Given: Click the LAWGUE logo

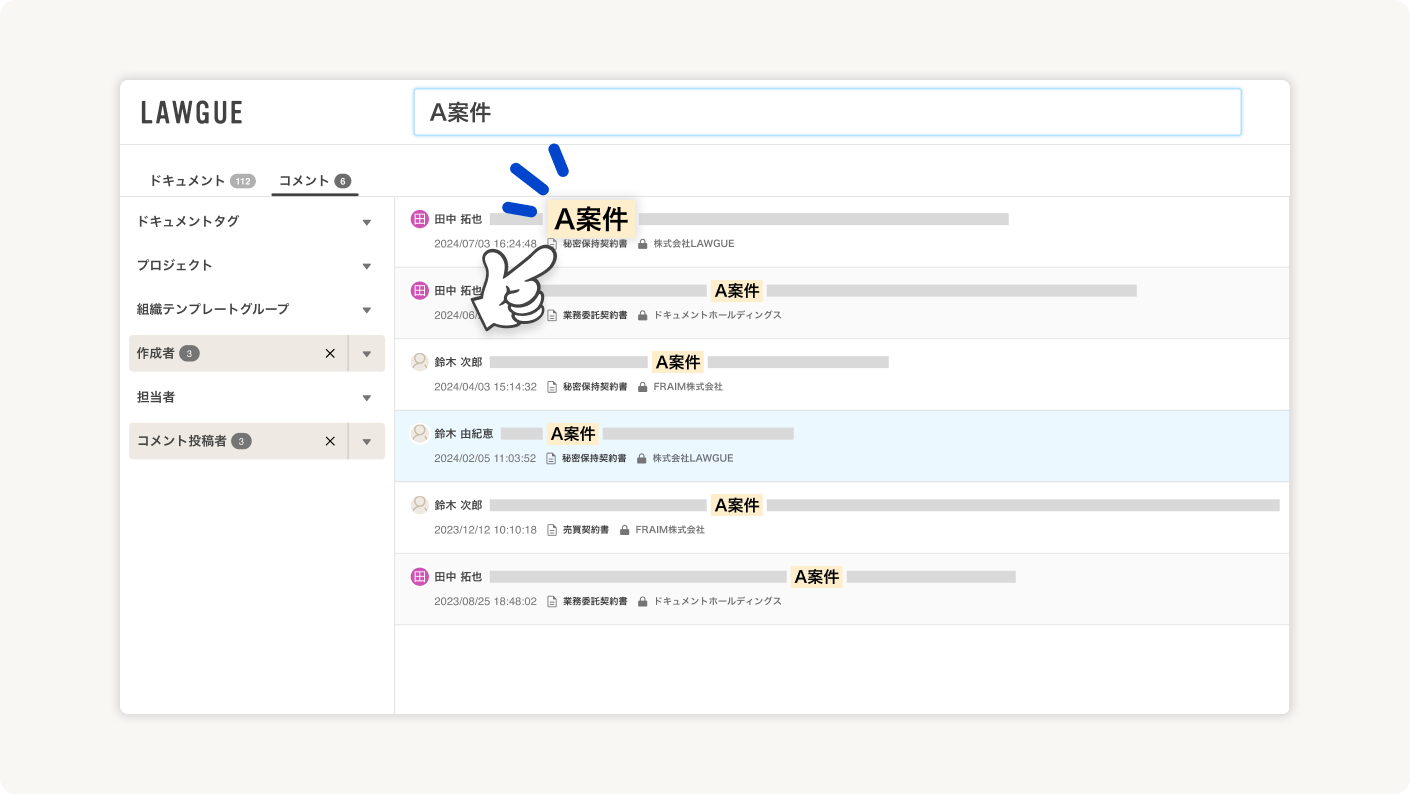Looking at the screenshot, I should pyautogui.click(x=190, y=112).
